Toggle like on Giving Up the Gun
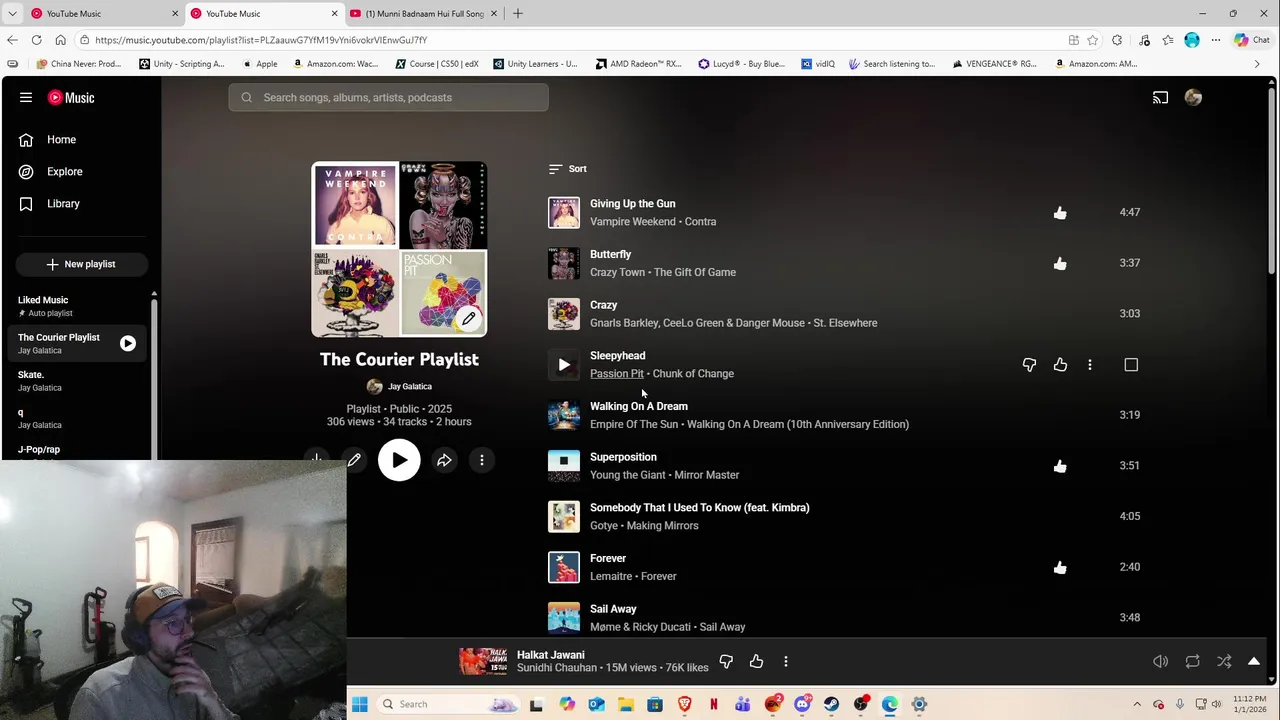Image resolution: width=1280 pixels, height=720 pixels. [1060, 213]
